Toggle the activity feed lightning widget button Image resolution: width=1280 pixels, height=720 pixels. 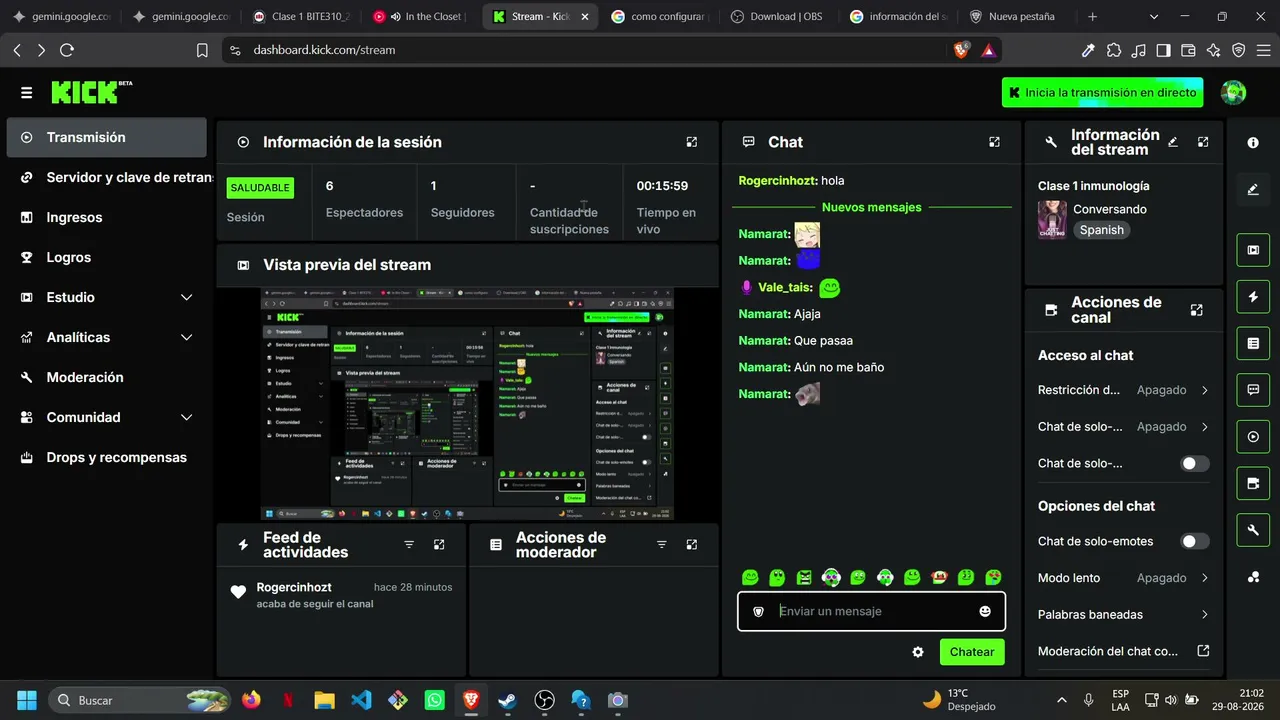1253,296
